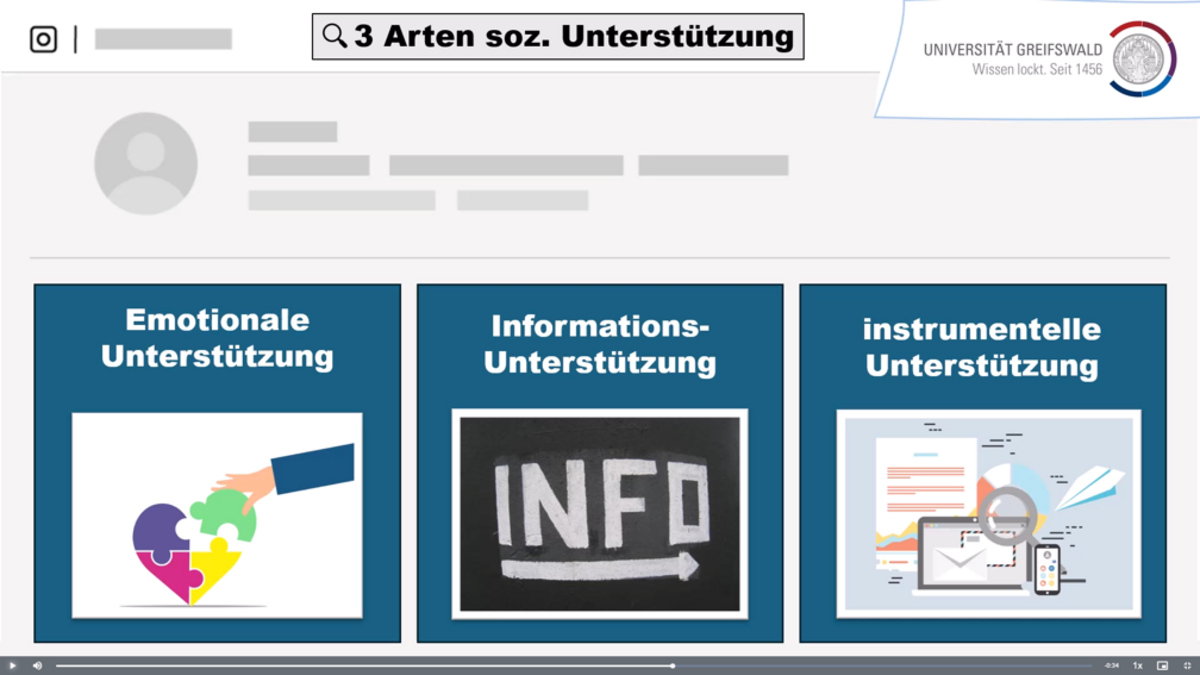Click the gray profile avatar placeholder
The image size is (1200, 675).
click(x=146, y=163)
